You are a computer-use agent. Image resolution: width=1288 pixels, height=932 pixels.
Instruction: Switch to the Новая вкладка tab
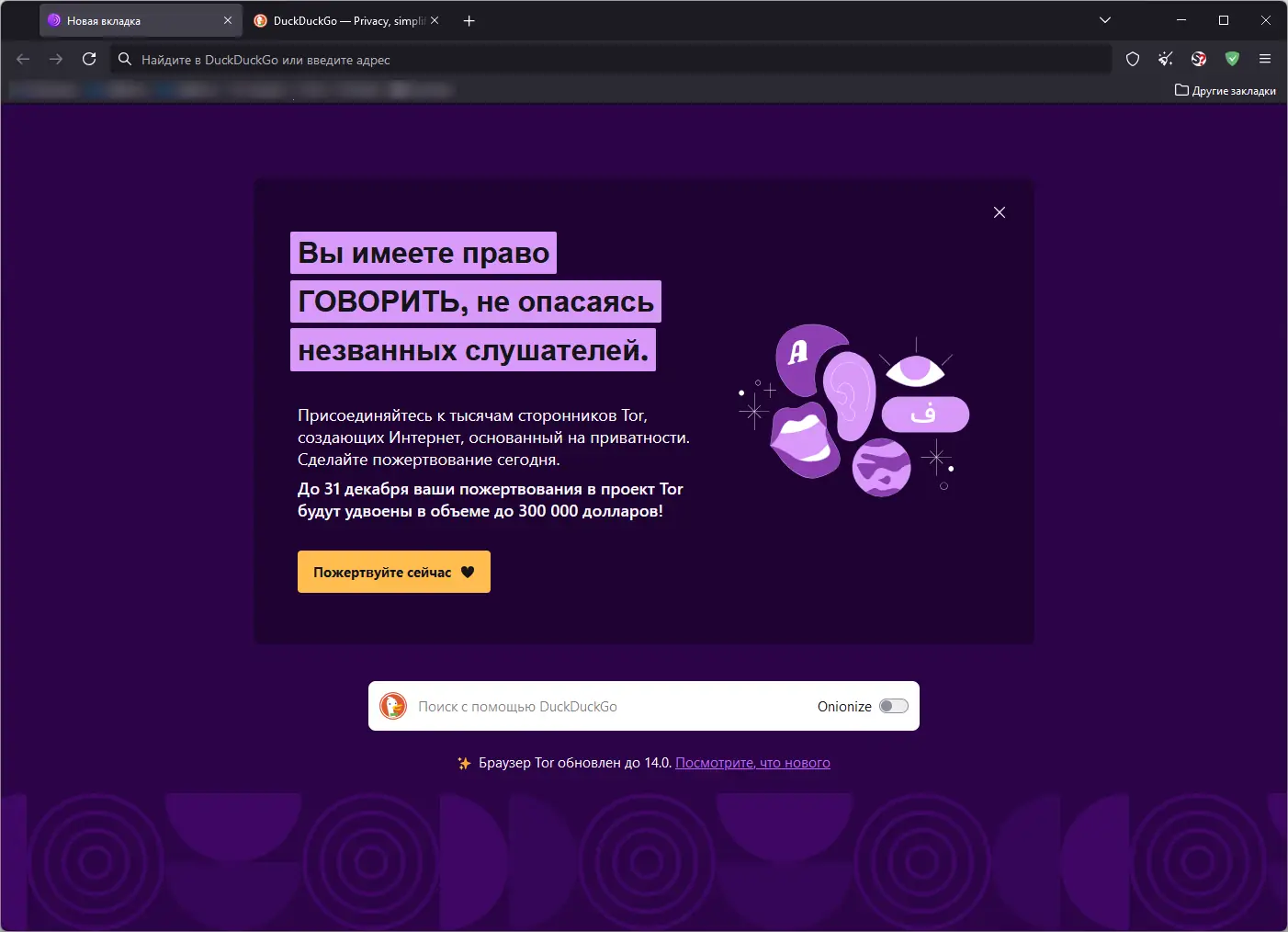[141, 20]
